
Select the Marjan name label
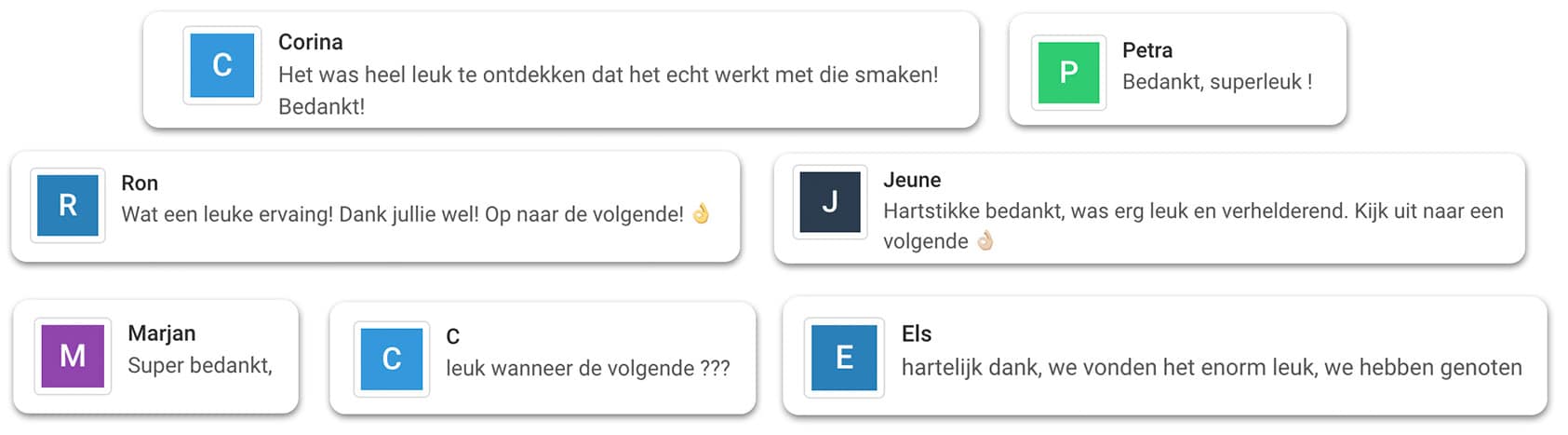[x=162, y=333]
